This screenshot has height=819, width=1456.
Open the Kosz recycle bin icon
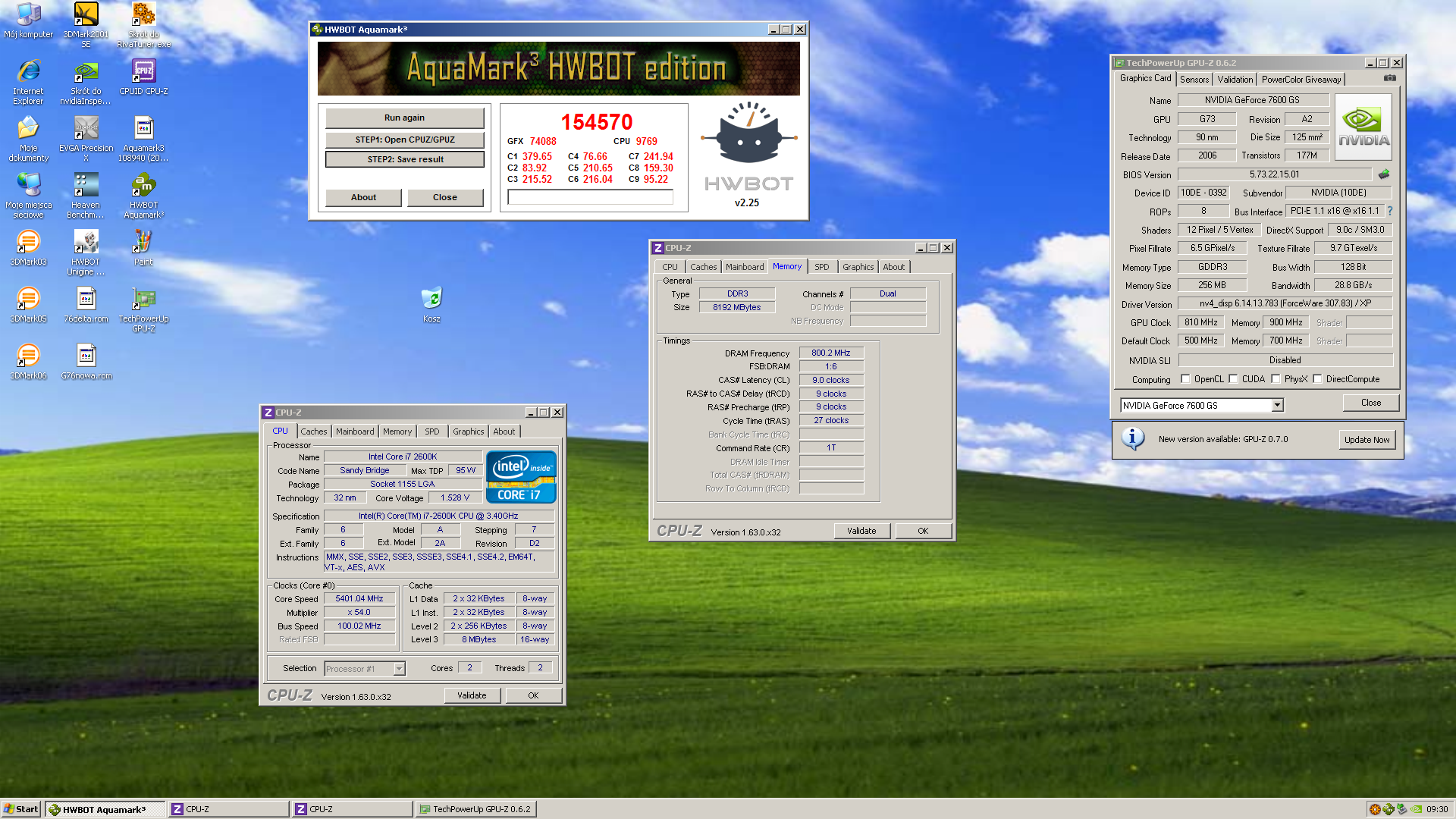pyautogui.click(x=431, y=305)
